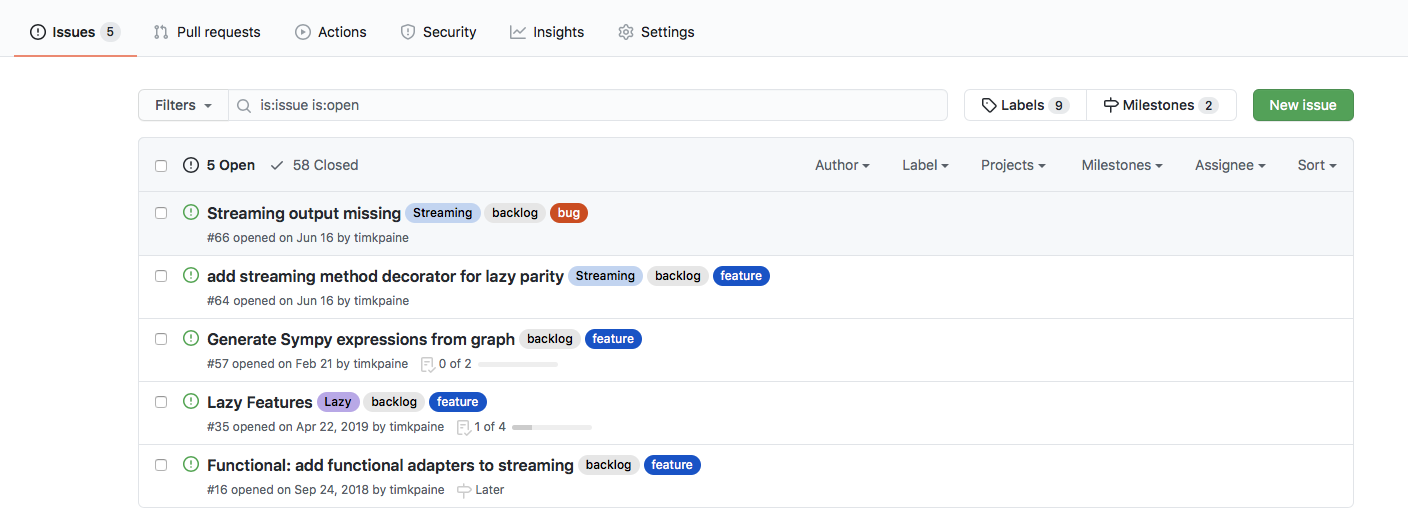Screen dimensions: 1408x524
Task: Click the tasklist icon showing 0 of 2
Action: 427,364
